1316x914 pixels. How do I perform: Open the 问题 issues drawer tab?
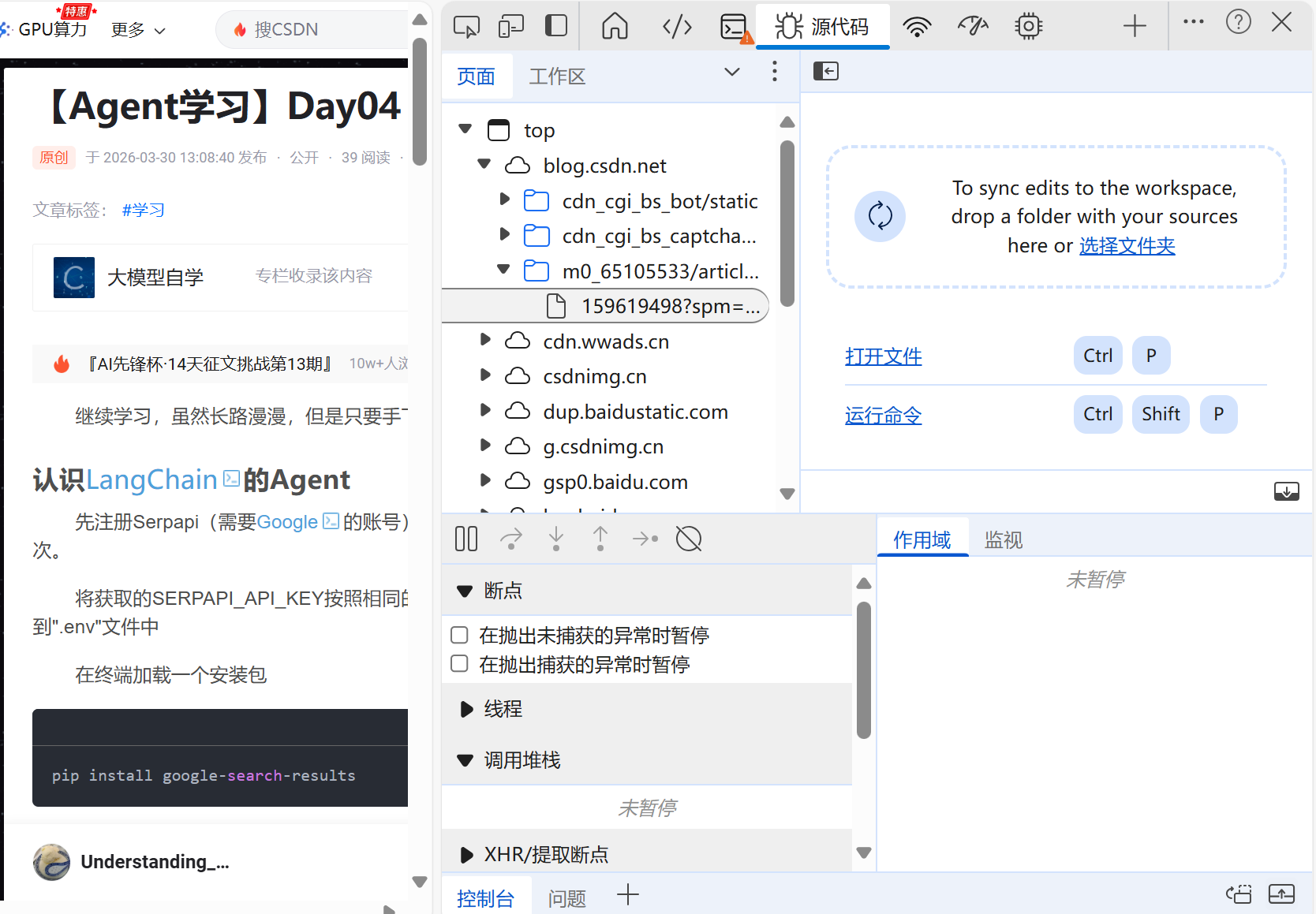click(x=567, y=898)
